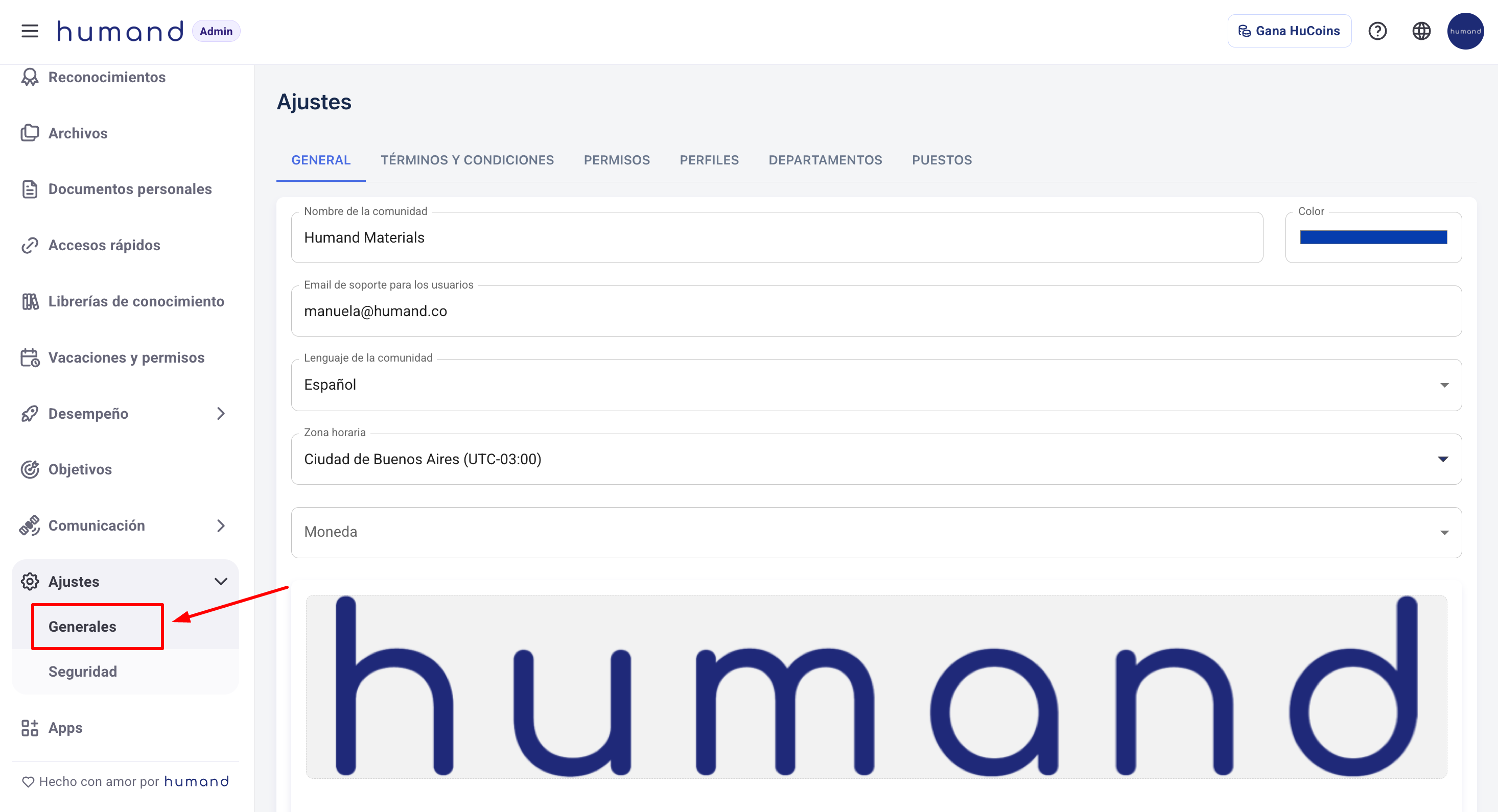The image size is (1498, 812).
Task: Switch to the DEPARTAMENTOS tab
Action: pos(825,160)
